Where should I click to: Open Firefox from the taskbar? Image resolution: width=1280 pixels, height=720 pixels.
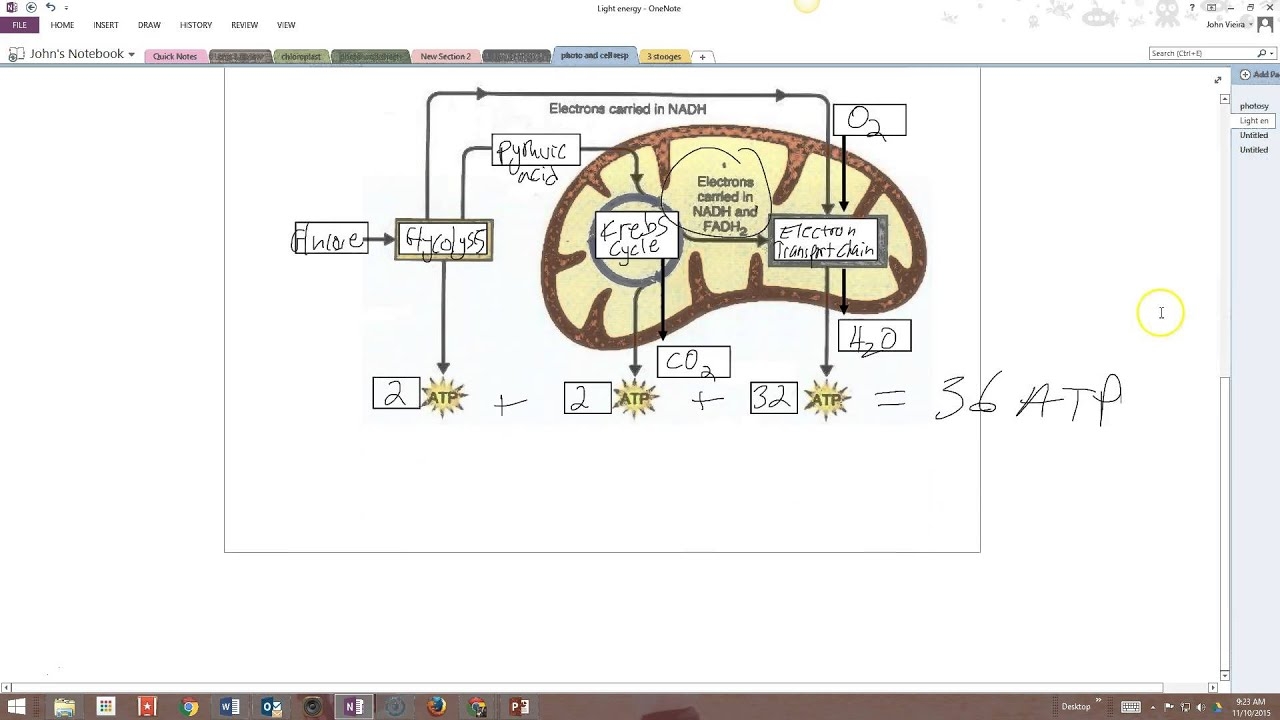437,707
